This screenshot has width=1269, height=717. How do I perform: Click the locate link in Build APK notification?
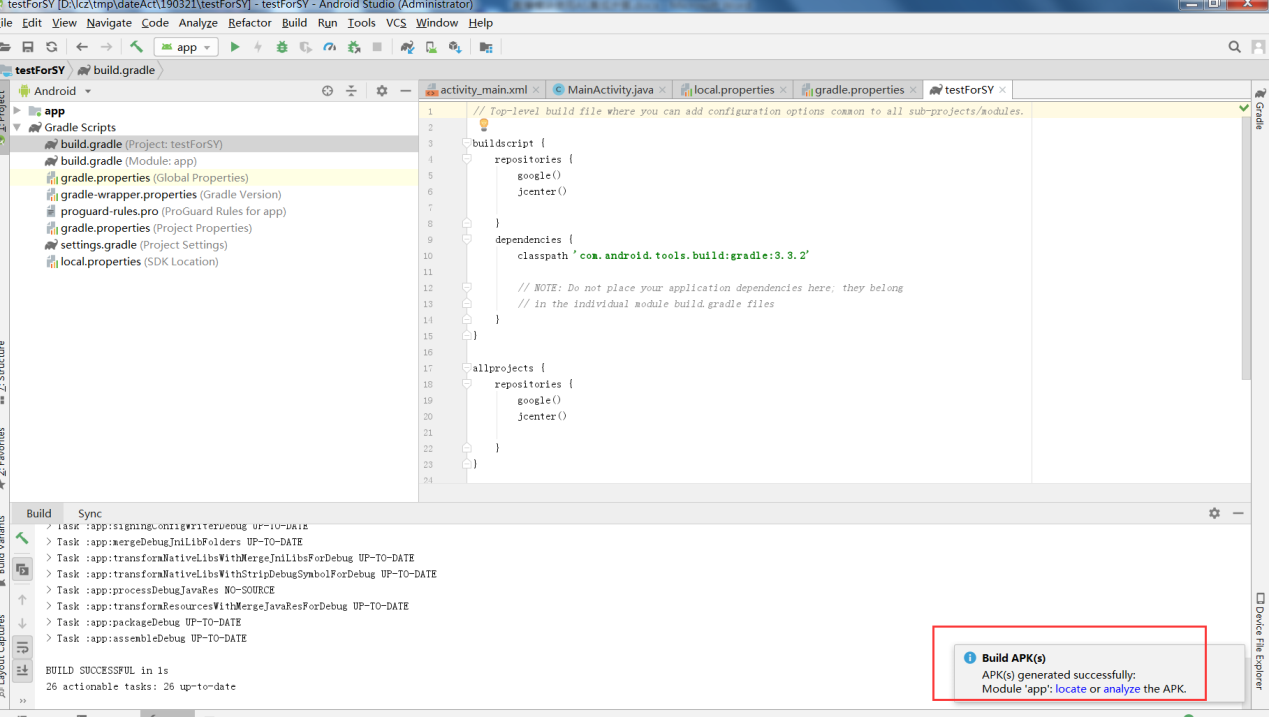1070,689
